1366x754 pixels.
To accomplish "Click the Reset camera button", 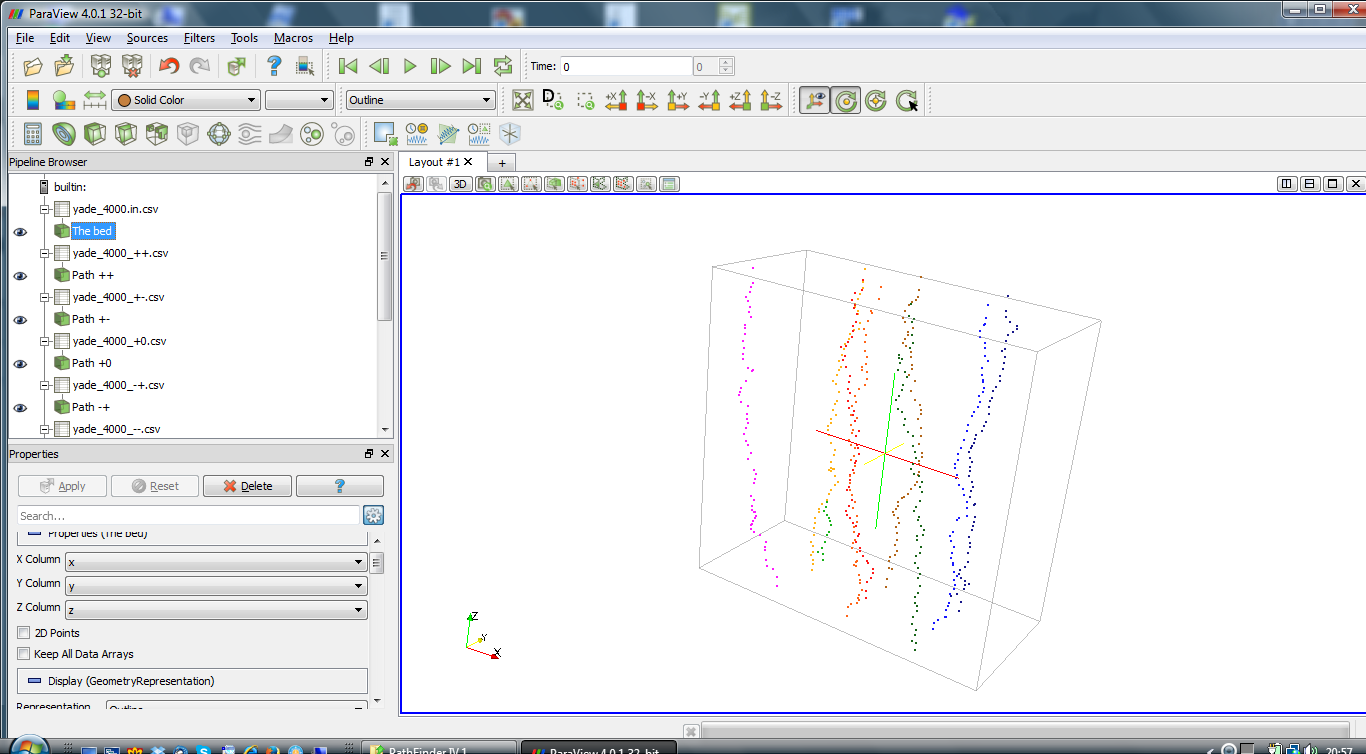I will [x=523, y=100].
